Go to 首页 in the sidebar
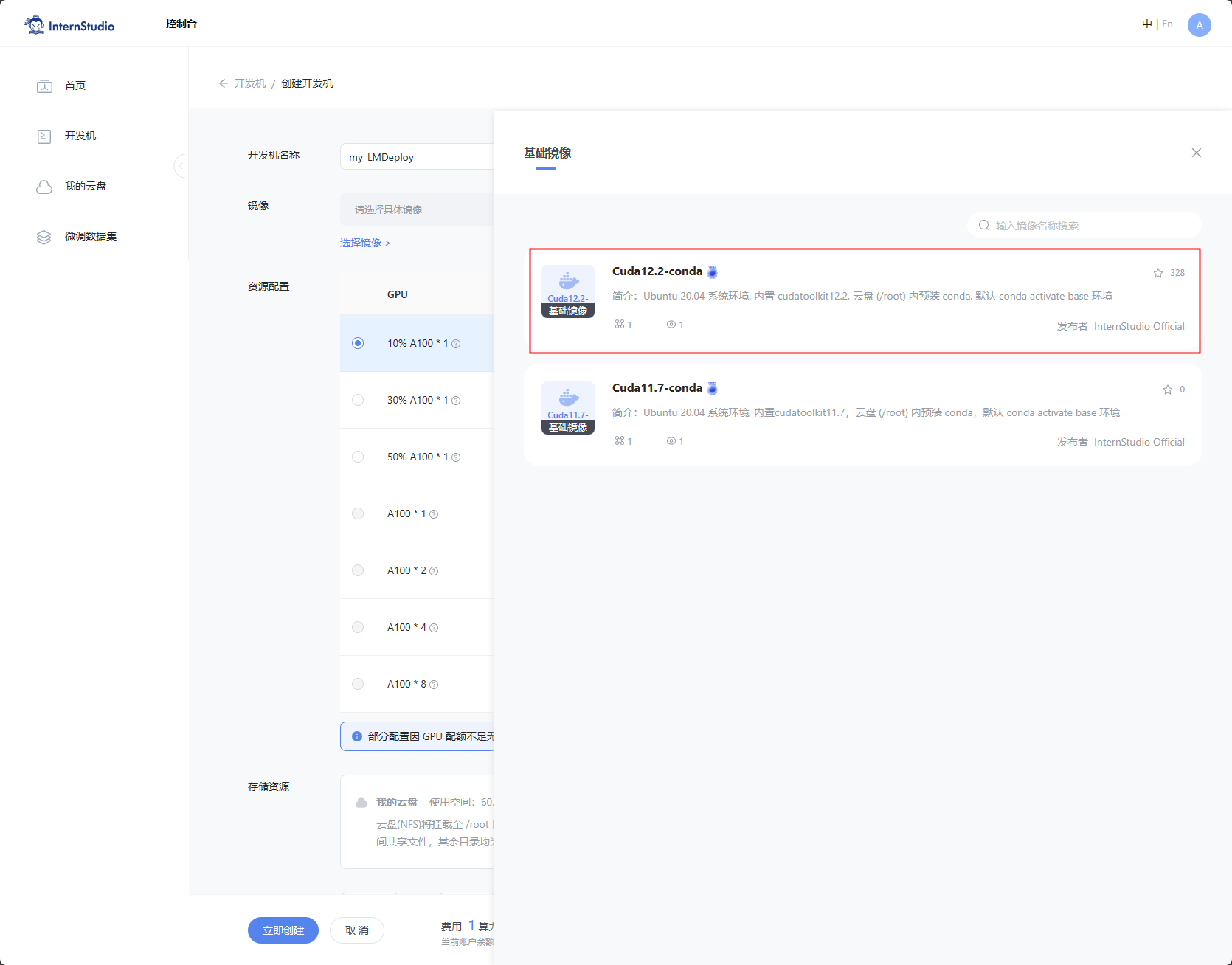The height and width of the screenshot is (965, 1232). [75, 86]
